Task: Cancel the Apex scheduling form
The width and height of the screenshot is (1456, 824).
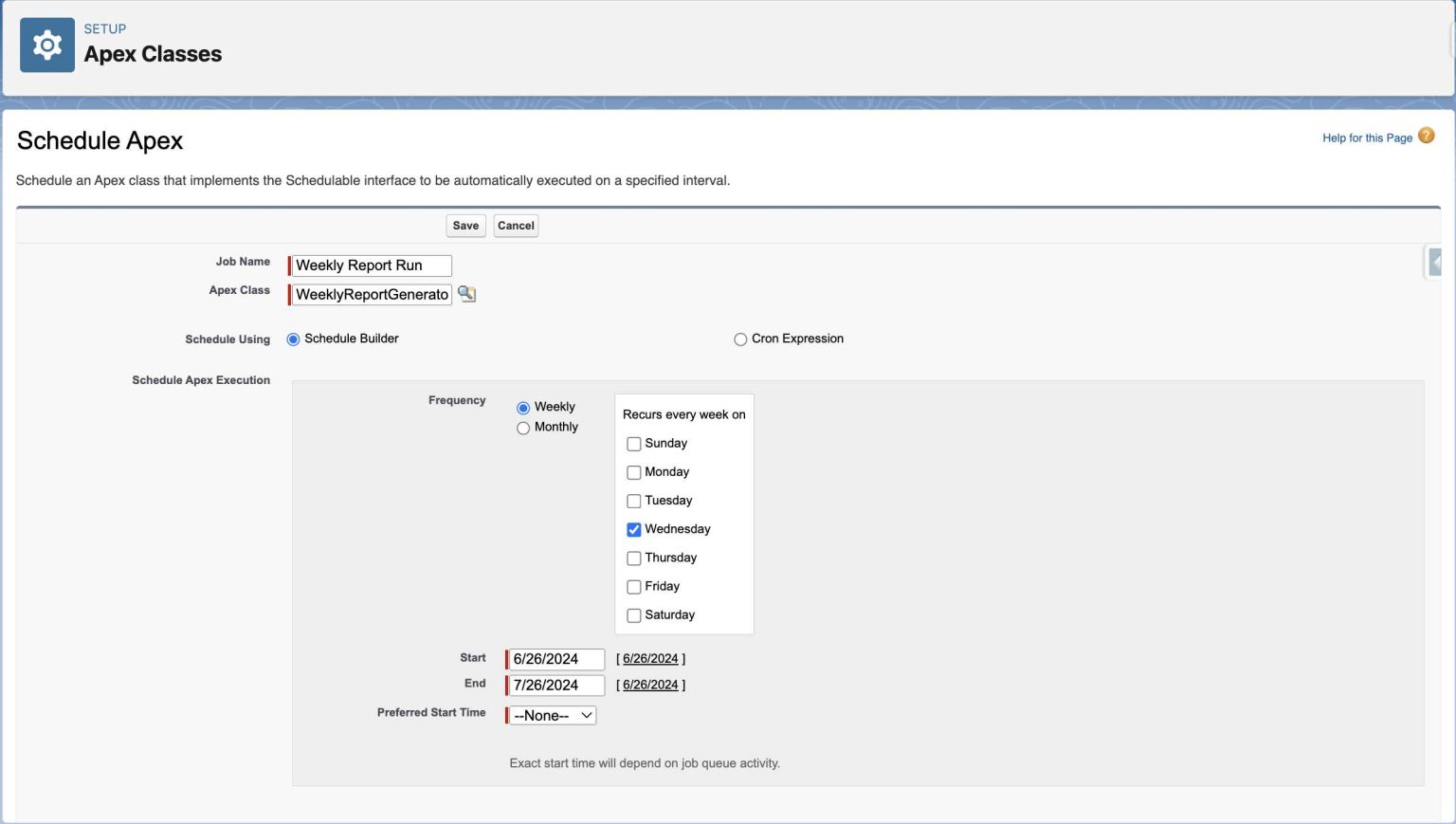Action: coord(516,226)
